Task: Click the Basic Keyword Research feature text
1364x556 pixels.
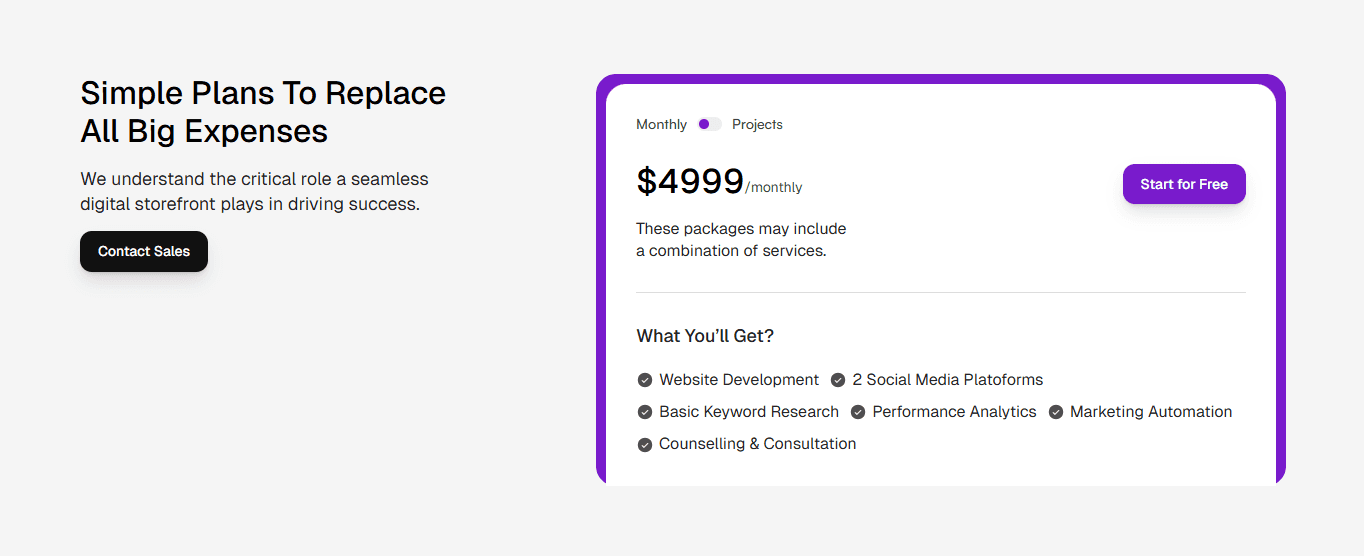Action: coord(749,412)
